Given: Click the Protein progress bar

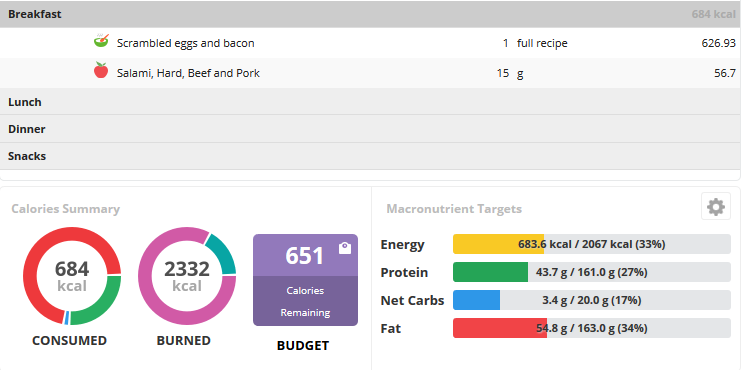Looking at the screenshot, I should coord(592,272).
